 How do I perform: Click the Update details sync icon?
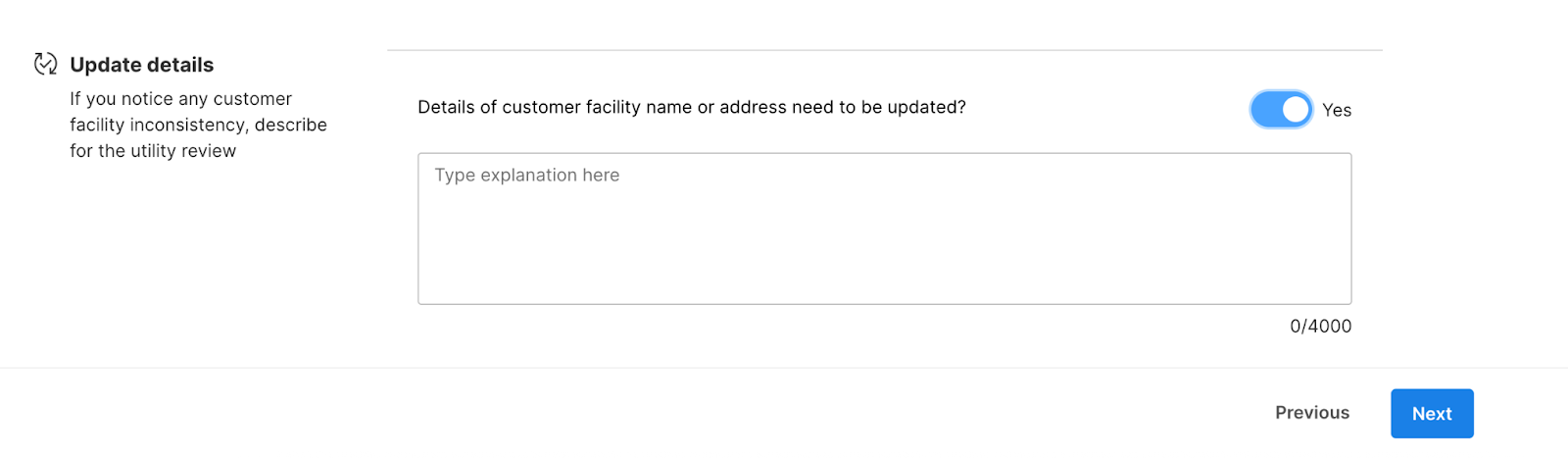(x=45, y=64)
